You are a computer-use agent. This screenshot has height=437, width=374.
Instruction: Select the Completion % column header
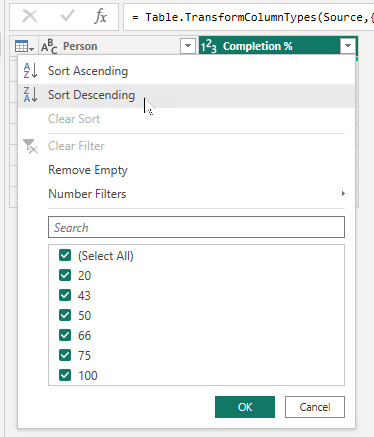point(278,46)
